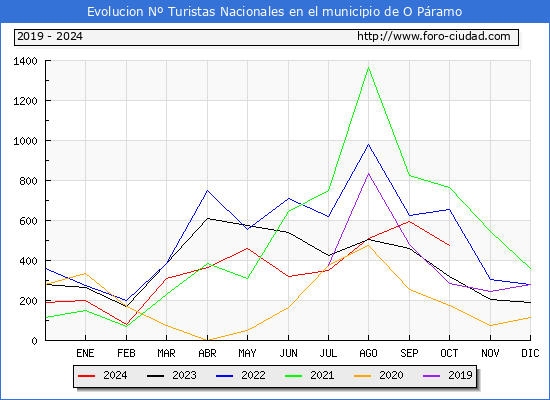Click the NOV month axis label

click(490, 353)
